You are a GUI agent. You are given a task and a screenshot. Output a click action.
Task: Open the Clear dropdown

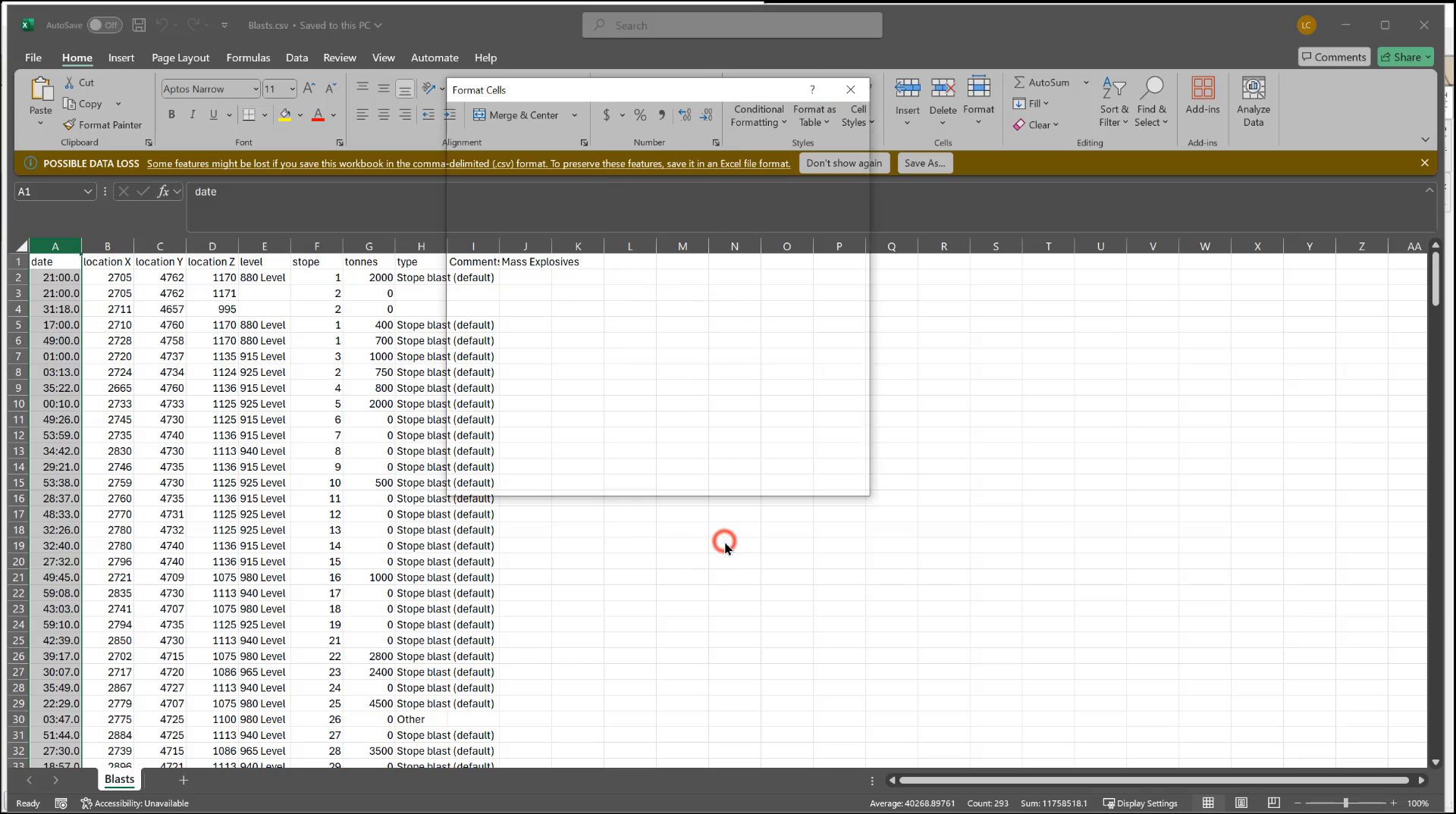1036,125
